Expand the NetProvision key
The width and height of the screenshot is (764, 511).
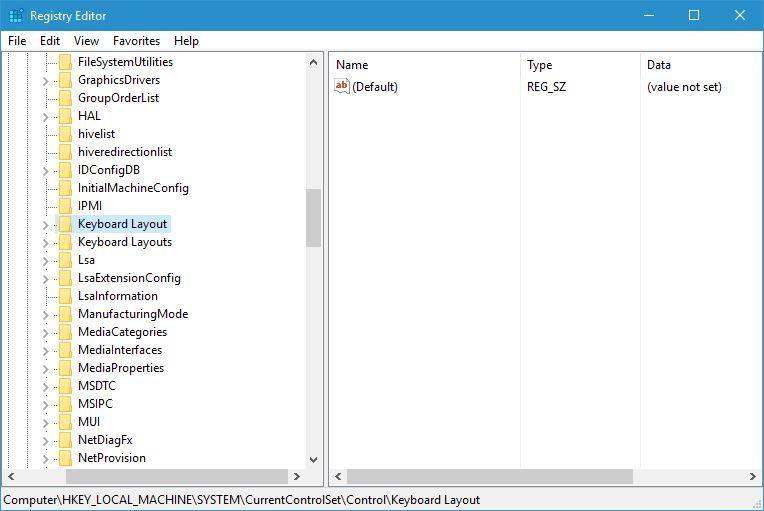[x=45, y=459]
